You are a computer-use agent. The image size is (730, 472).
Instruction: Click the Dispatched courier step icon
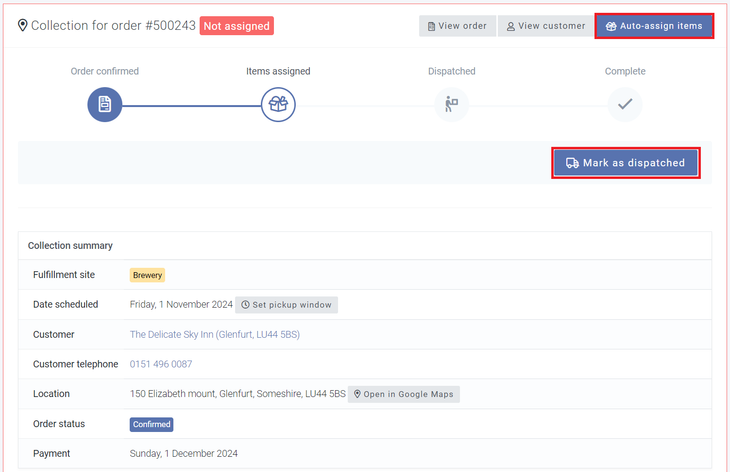(451, 104)
